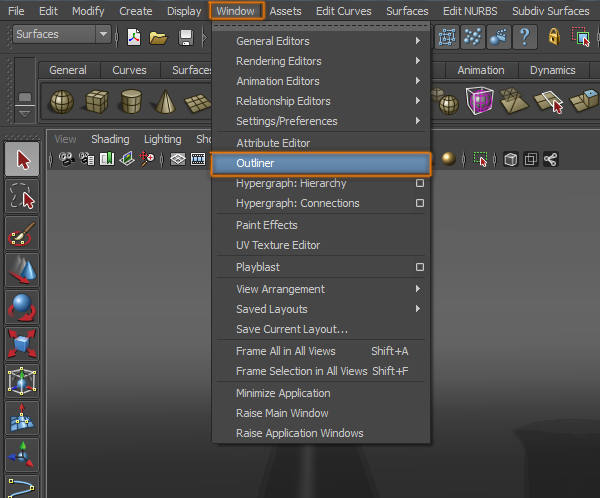600x498 pixels.
Task: Open the Shading panel menu
Action: (110, 139)
